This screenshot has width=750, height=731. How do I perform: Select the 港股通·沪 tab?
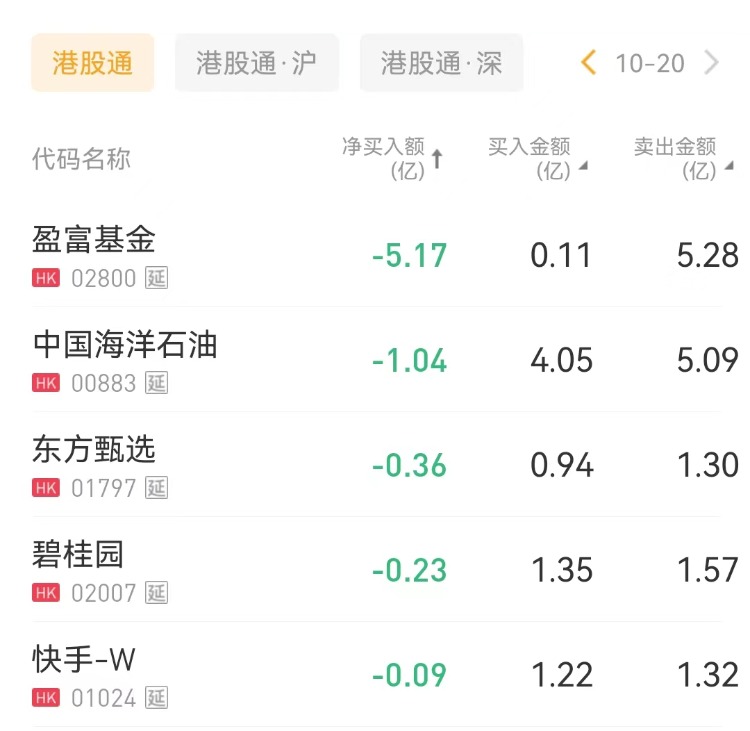click(257, 63)
